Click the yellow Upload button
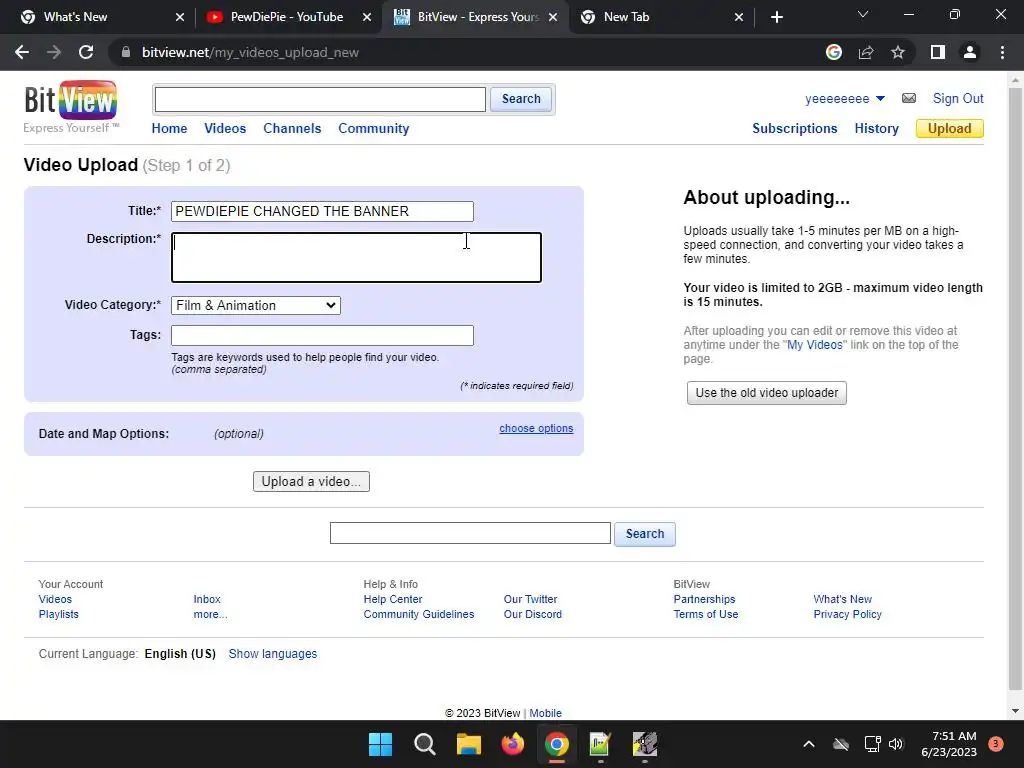Image resolution: width=1024 pixels, height=768 pixels. [950, 129]
